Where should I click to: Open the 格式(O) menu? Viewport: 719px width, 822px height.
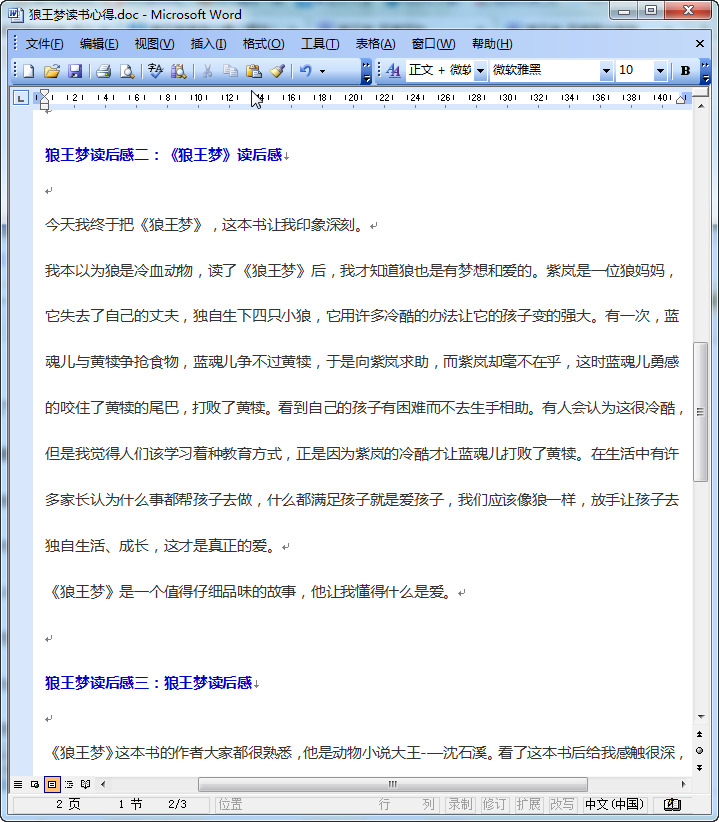pyautogui.click(x=264, y=44)
